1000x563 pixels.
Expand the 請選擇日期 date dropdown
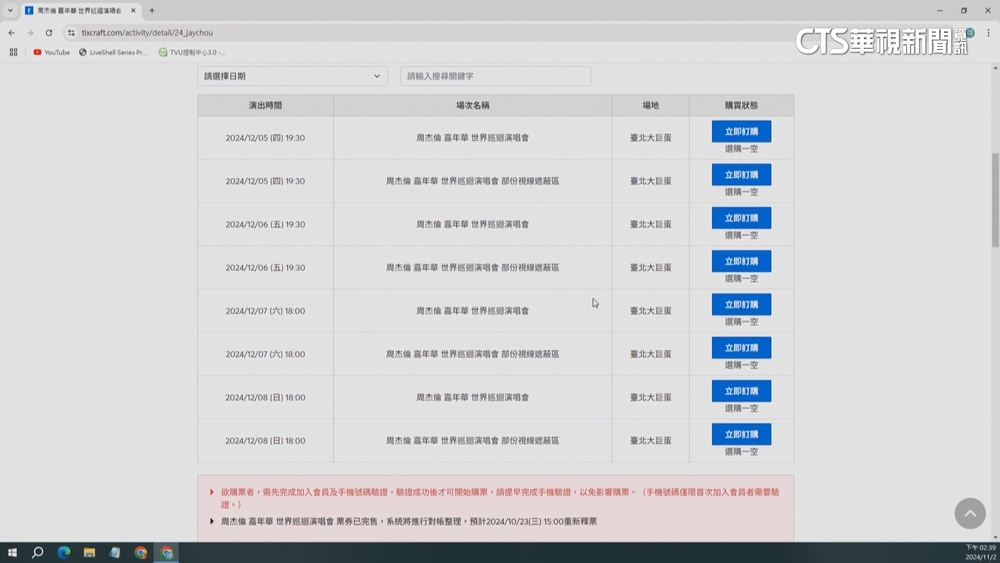[292, 76]
